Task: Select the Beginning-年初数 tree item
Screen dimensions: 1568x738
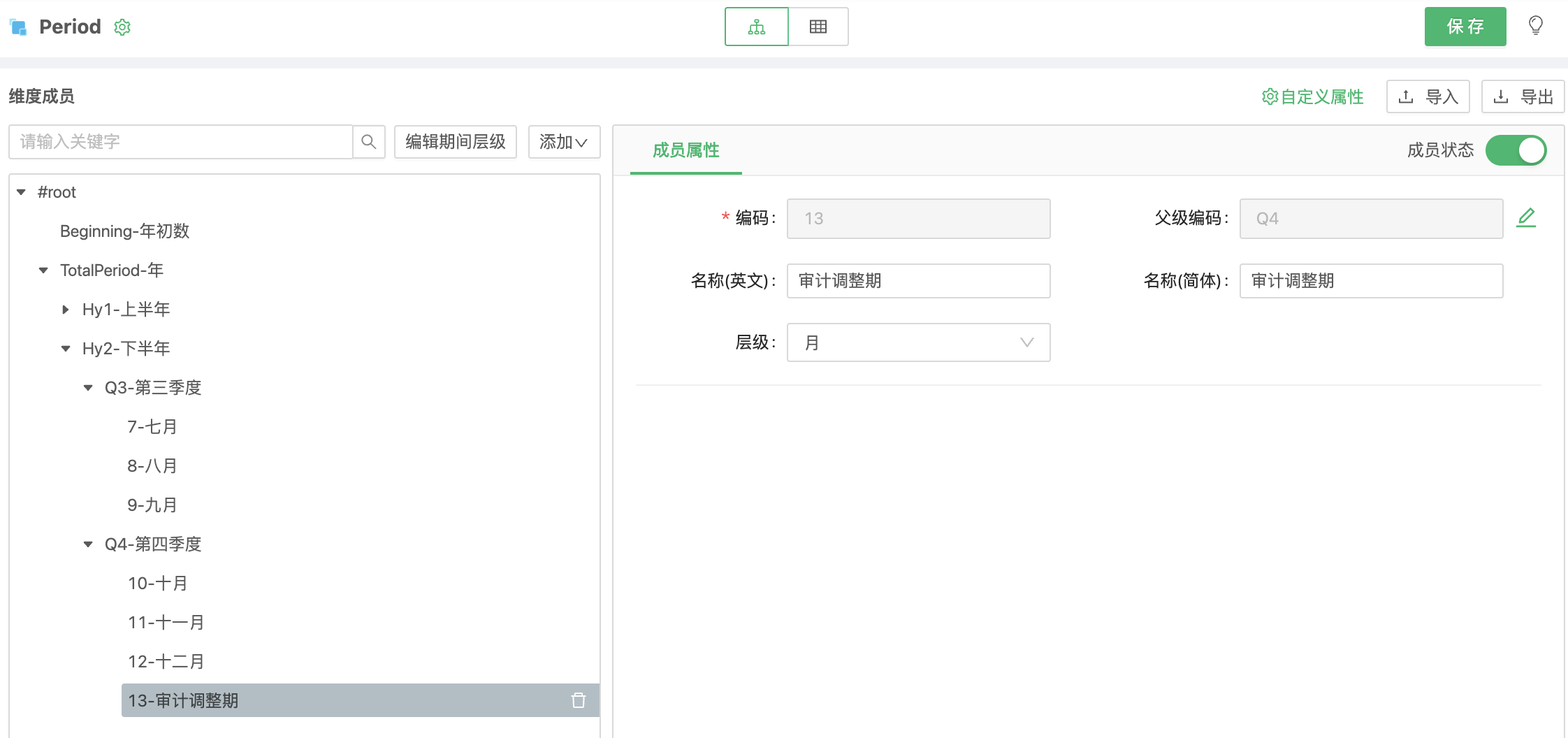Action: (x=124, y=231)
